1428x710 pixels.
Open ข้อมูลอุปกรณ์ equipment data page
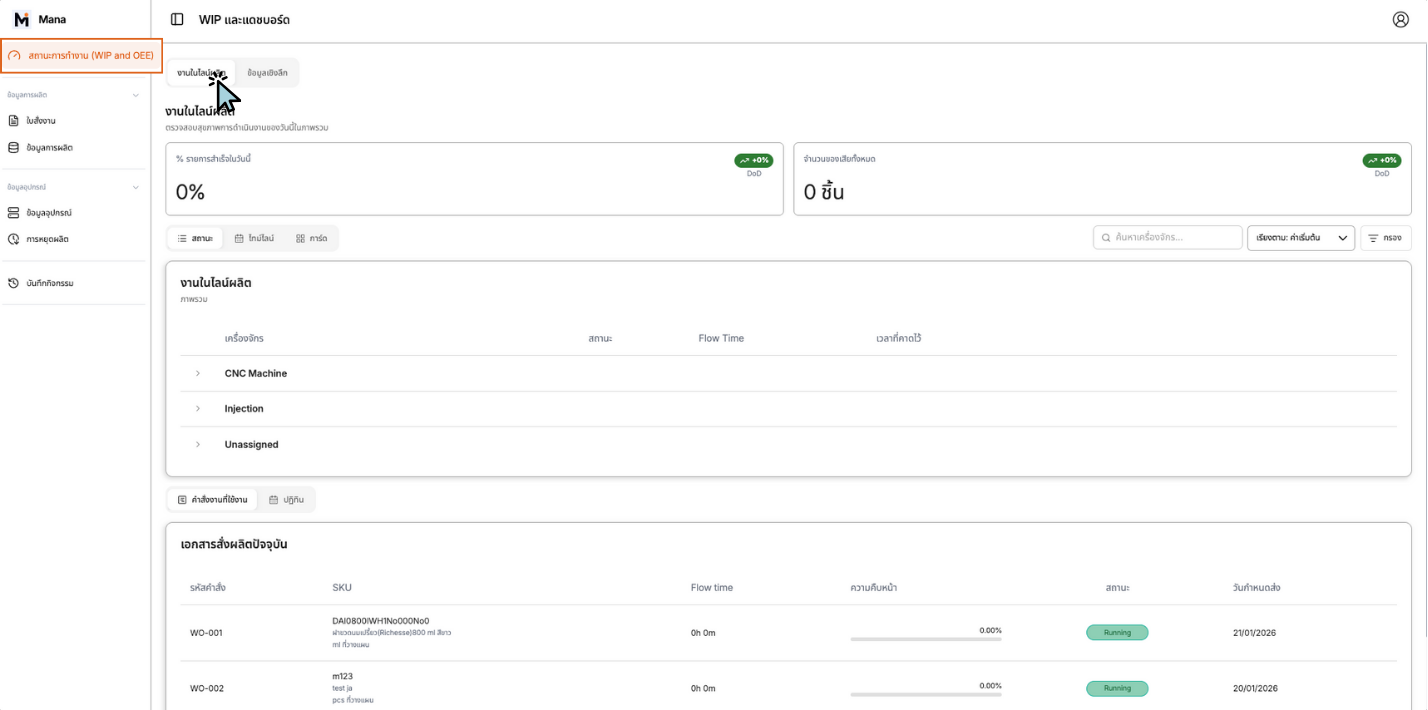49,213
